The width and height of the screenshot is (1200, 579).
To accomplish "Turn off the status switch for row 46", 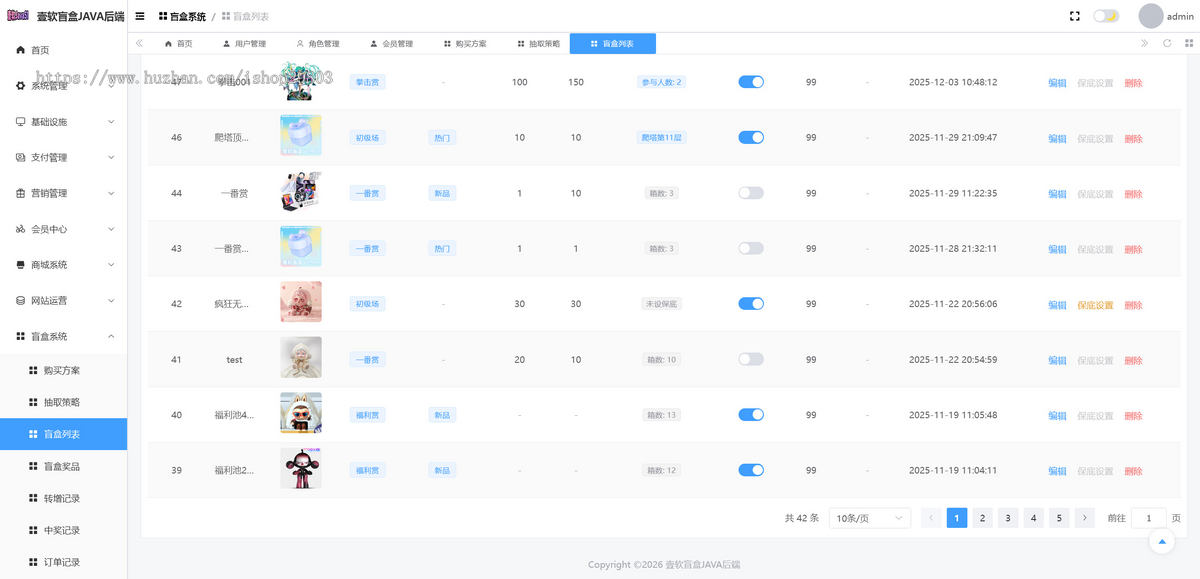I will pyautogui.click(x=751, y=137).
